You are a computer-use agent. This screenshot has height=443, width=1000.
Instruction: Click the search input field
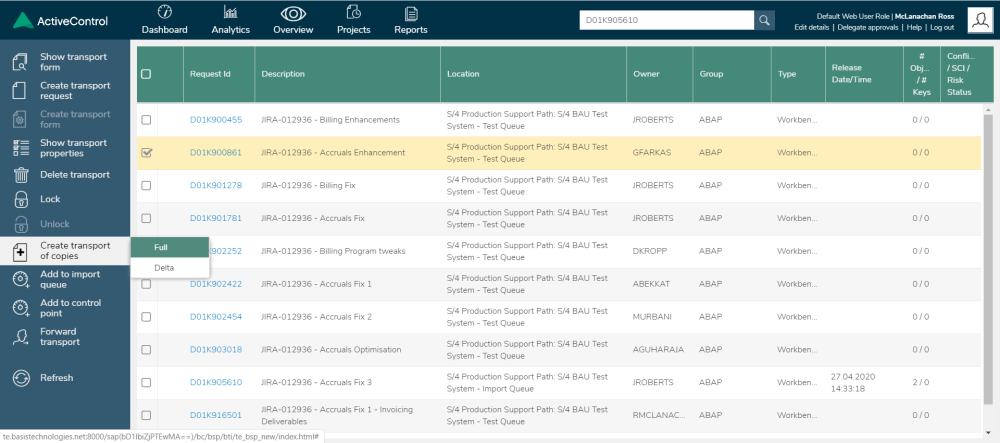click(666, 20)
